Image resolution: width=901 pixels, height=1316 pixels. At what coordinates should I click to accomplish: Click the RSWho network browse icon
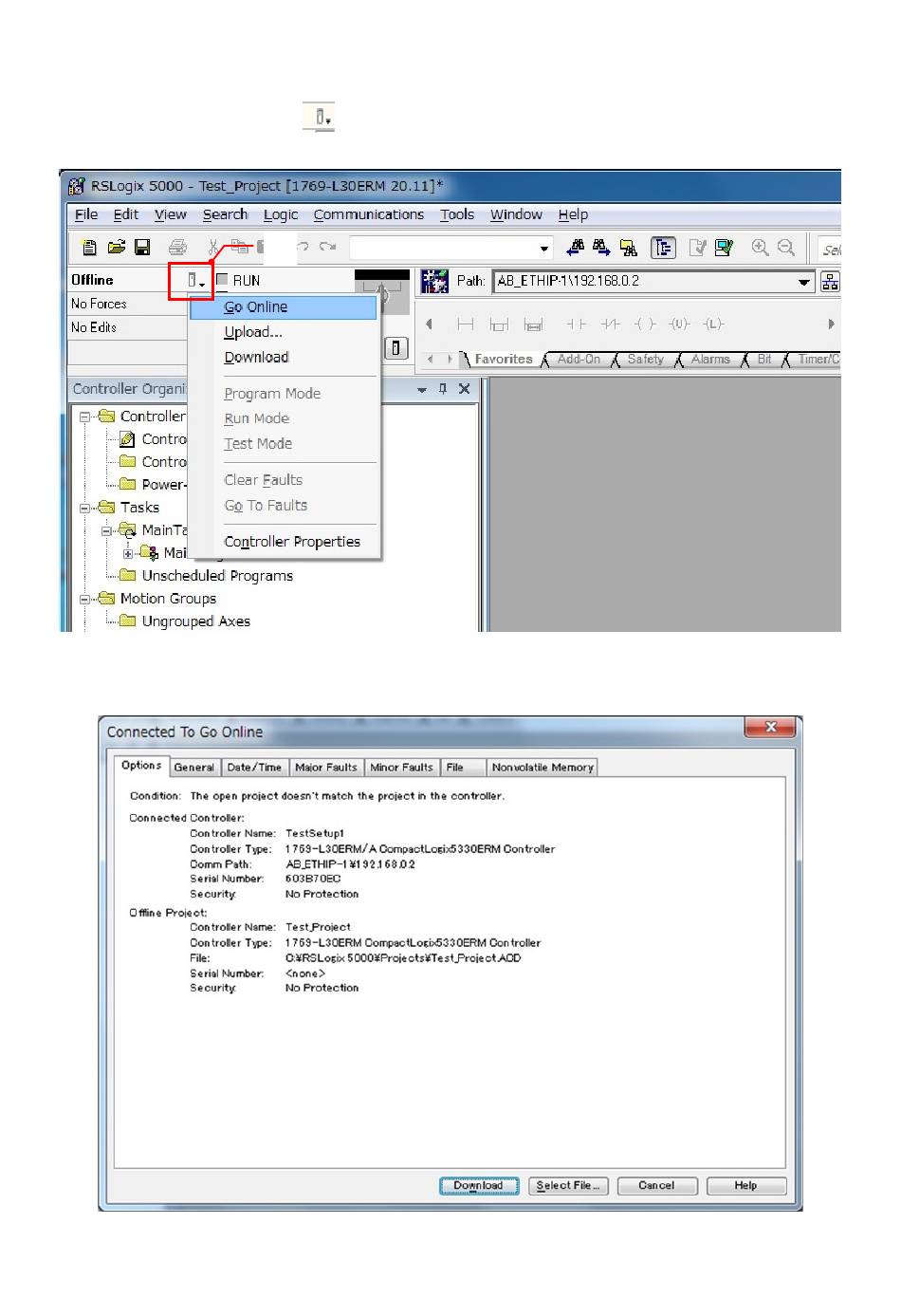(830, 282)
